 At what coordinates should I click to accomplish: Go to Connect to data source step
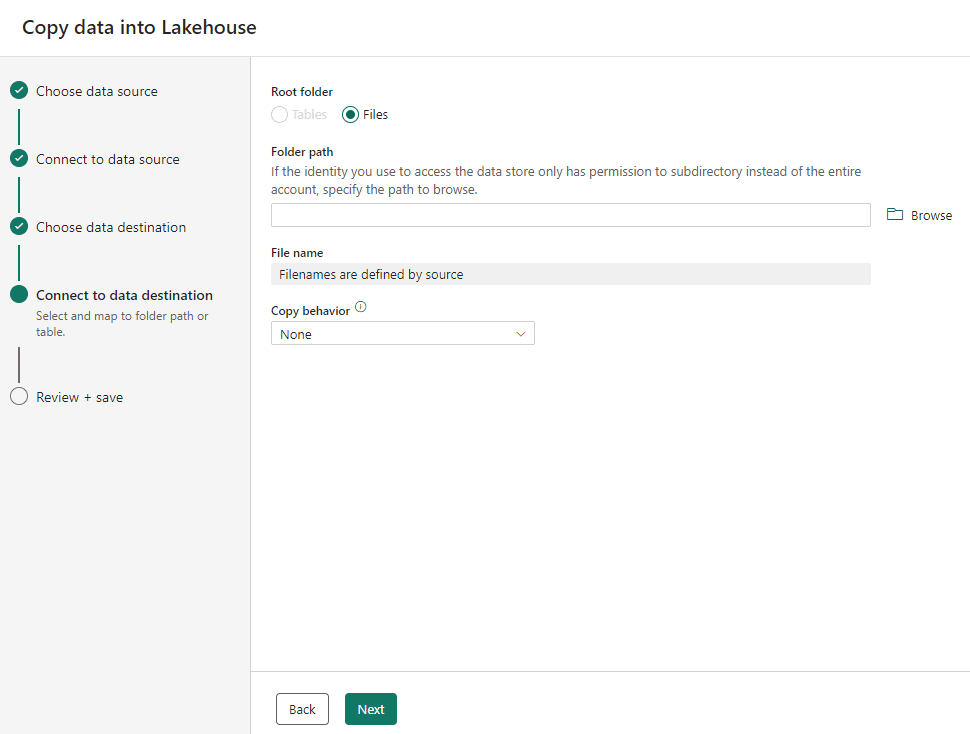pyautogui.click(x=108, y=160)
